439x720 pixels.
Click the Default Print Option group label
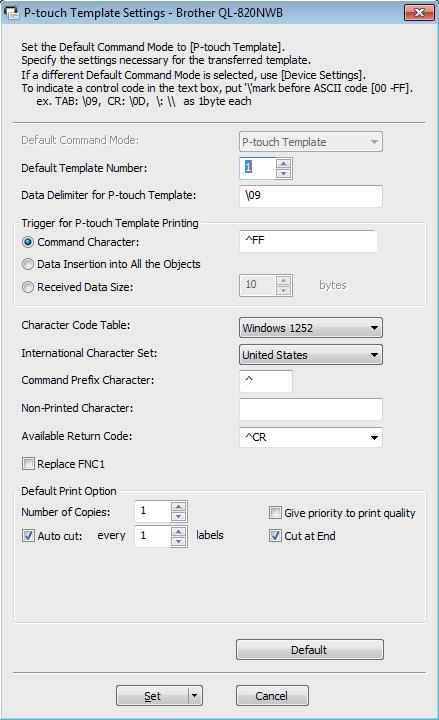[68, 491]
